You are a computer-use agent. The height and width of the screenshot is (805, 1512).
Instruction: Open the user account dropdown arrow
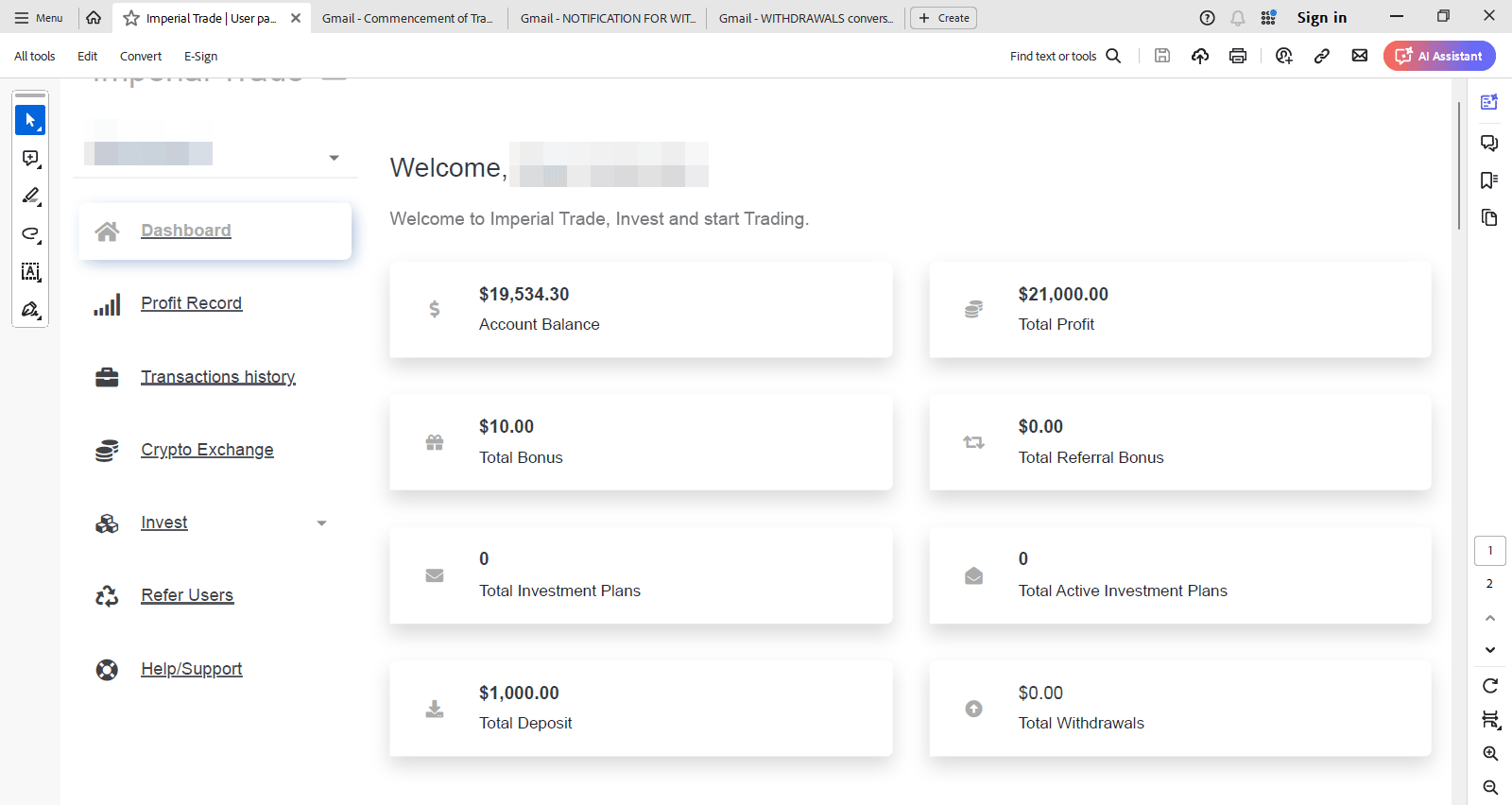(334, 158)
